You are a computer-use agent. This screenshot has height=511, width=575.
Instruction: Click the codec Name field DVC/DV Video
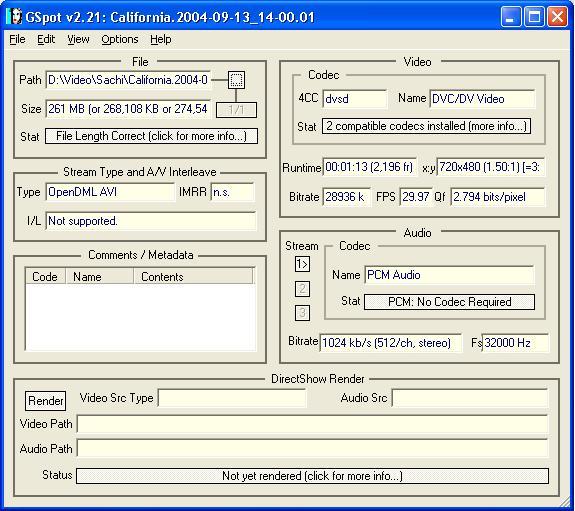(x=482, y=99)
